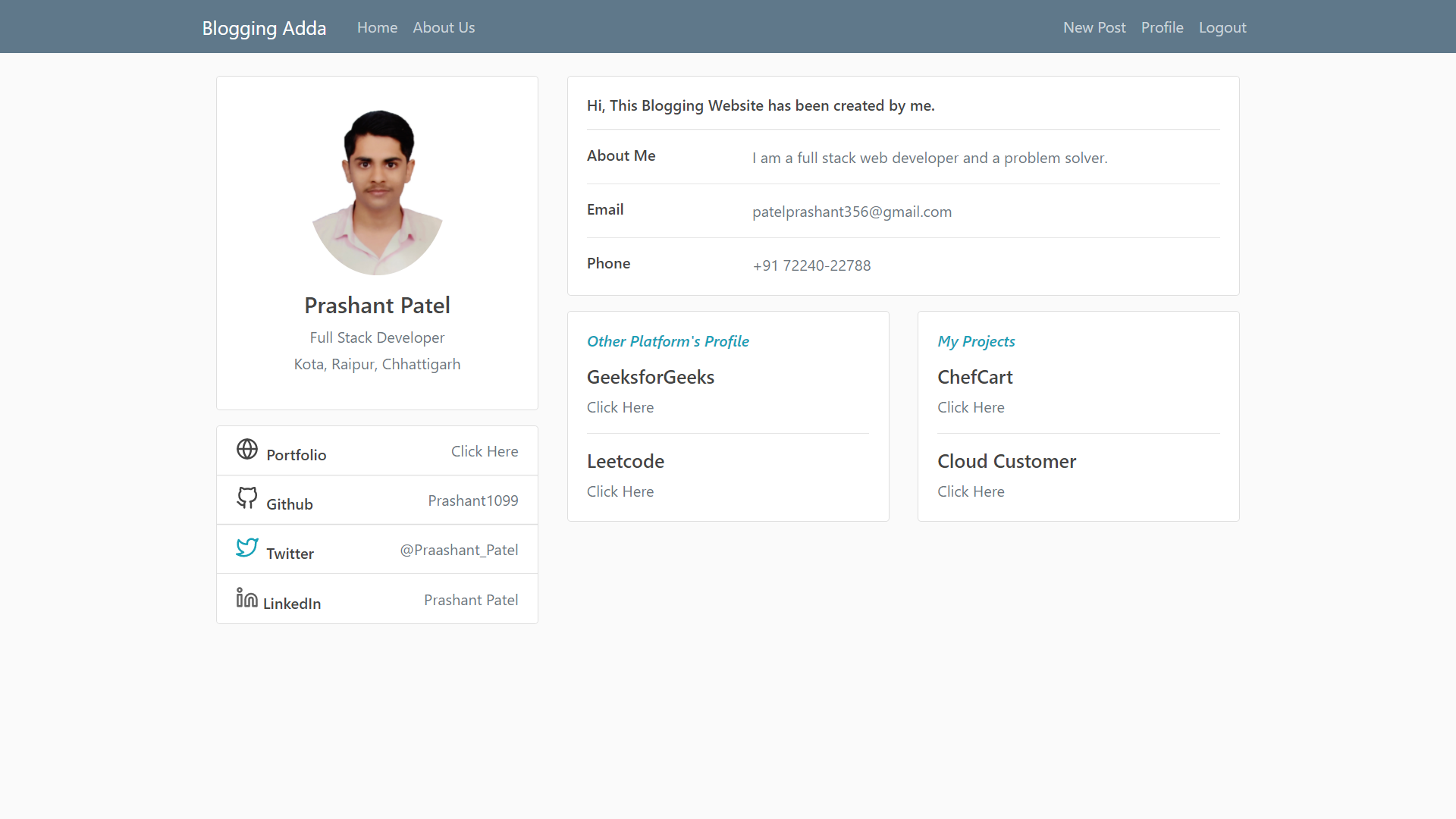Open Profile from navbar
The image size is (1456, 819).
click(1162, 27)
